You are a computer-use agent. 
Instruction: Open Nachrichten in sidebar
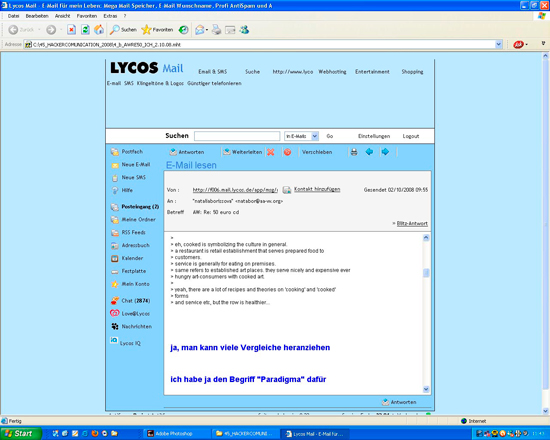pos(132,326)
